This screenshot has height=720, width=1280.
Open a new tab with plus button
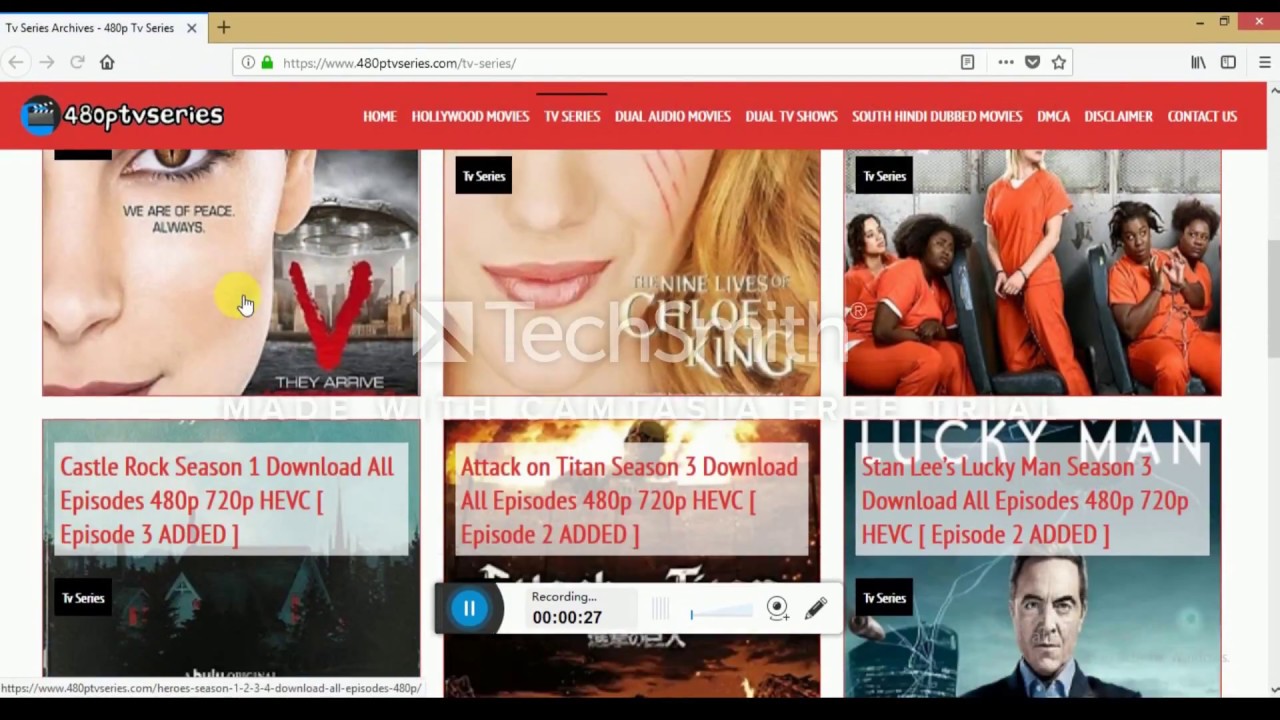pos(223,27)
